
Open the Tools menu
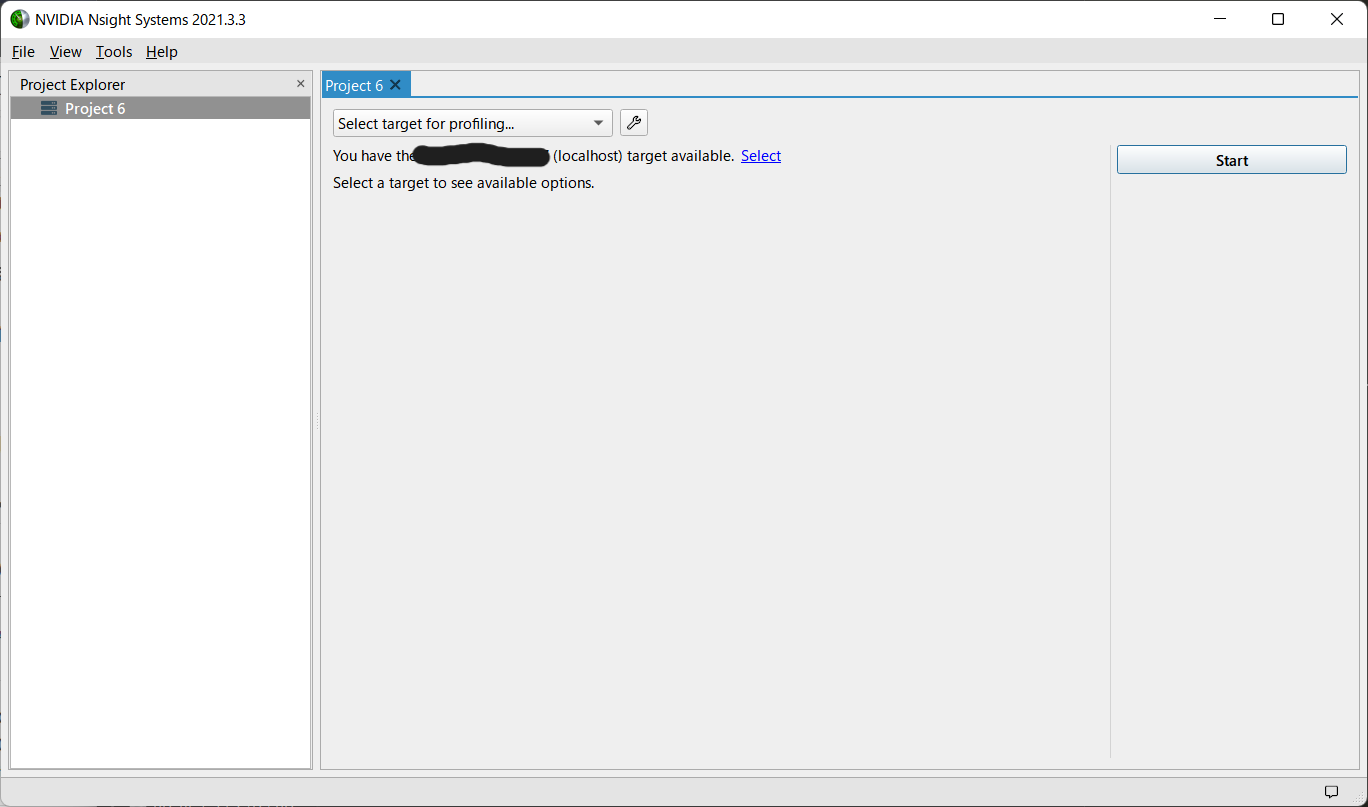114,52
